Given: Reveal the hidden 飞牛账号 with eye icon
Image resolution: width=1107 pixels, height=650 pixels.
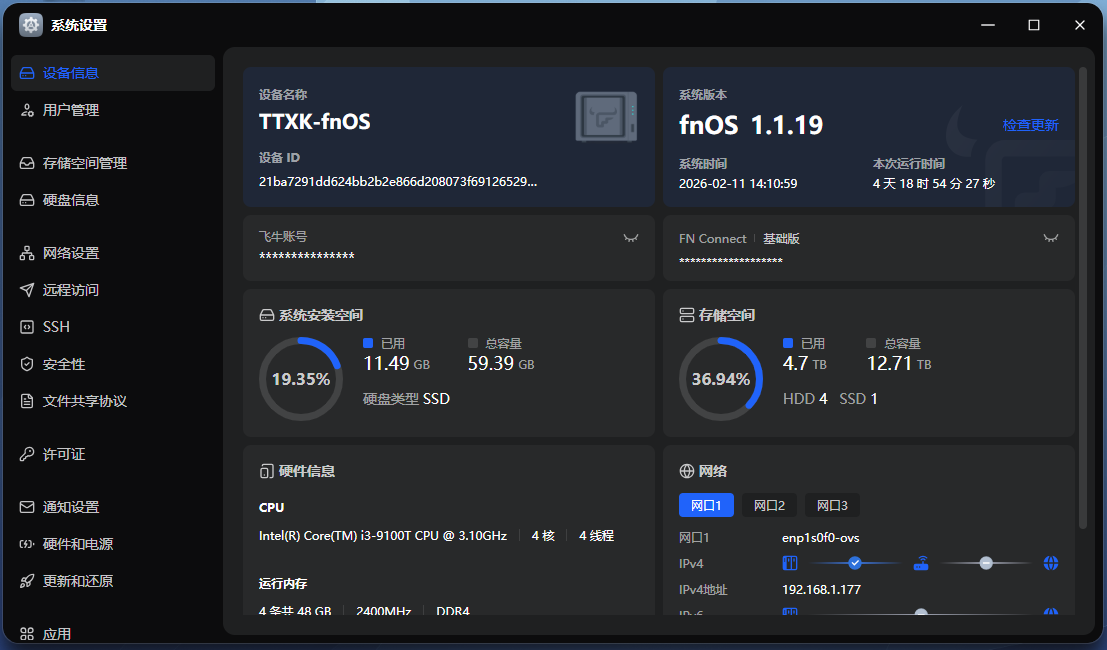Looking at the screenshot, I should point(630,238).
